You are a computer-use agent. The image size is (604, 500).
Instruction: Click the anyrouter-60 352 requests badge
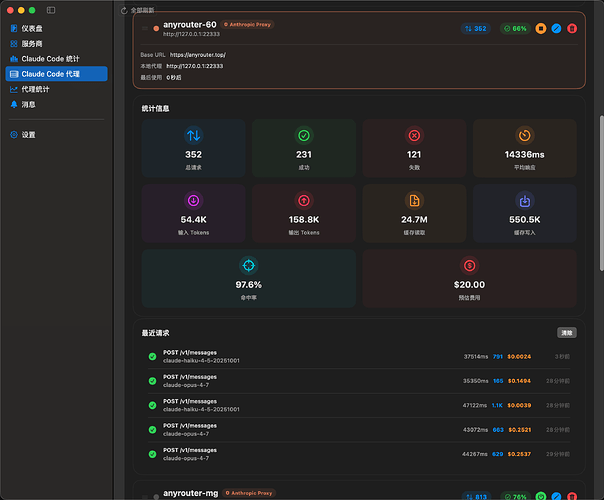click(x=475, y=29)
